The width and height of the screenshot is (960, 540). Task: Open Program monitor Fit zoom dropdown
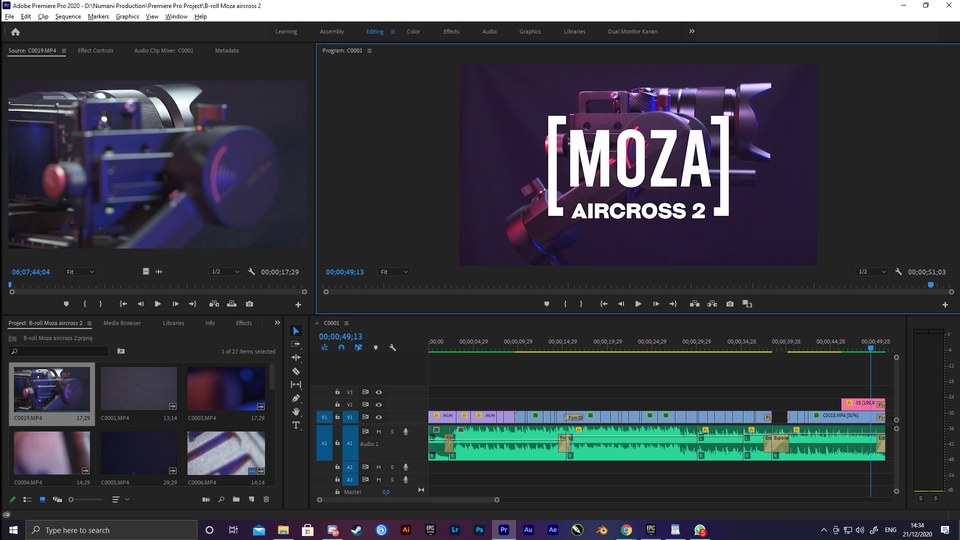[x=394, y=272]
